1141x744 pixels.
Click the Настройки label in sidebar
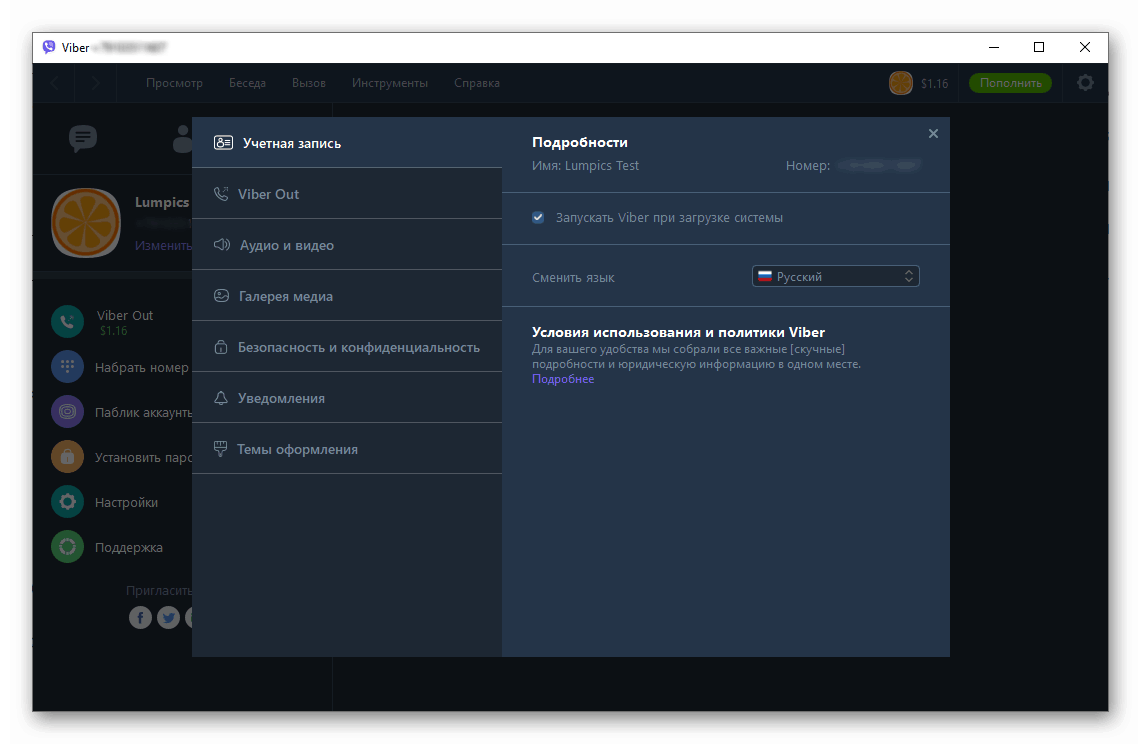pos(127,502)
